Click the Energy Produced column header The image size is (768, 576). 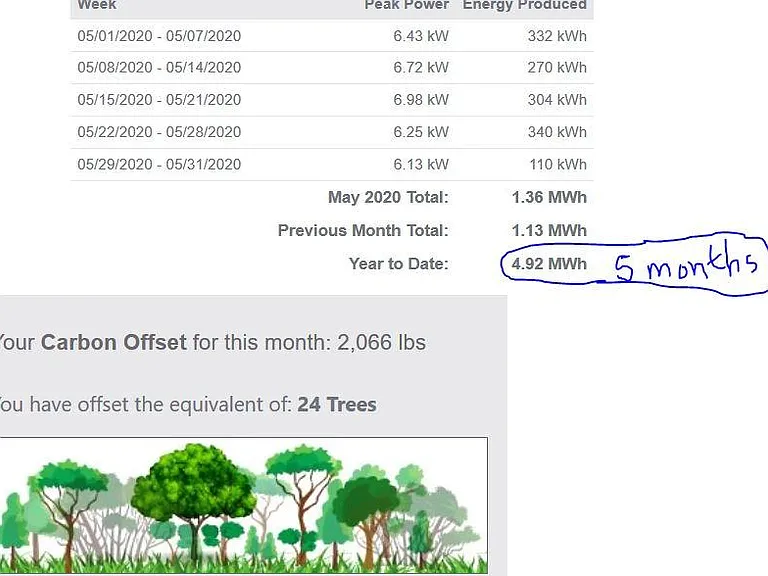point(525,5)
